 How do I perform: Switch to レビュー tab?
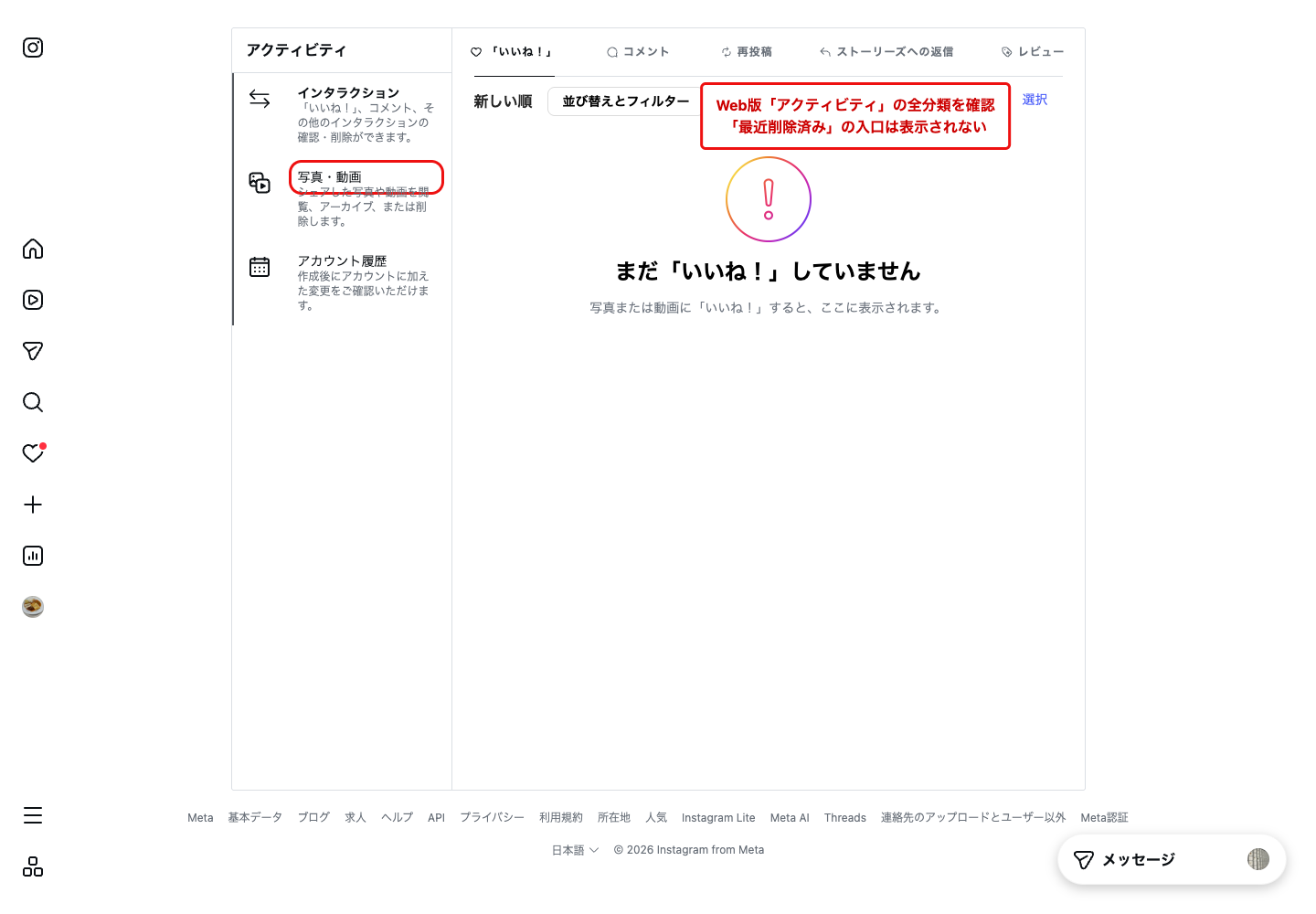click(1033, 52)
